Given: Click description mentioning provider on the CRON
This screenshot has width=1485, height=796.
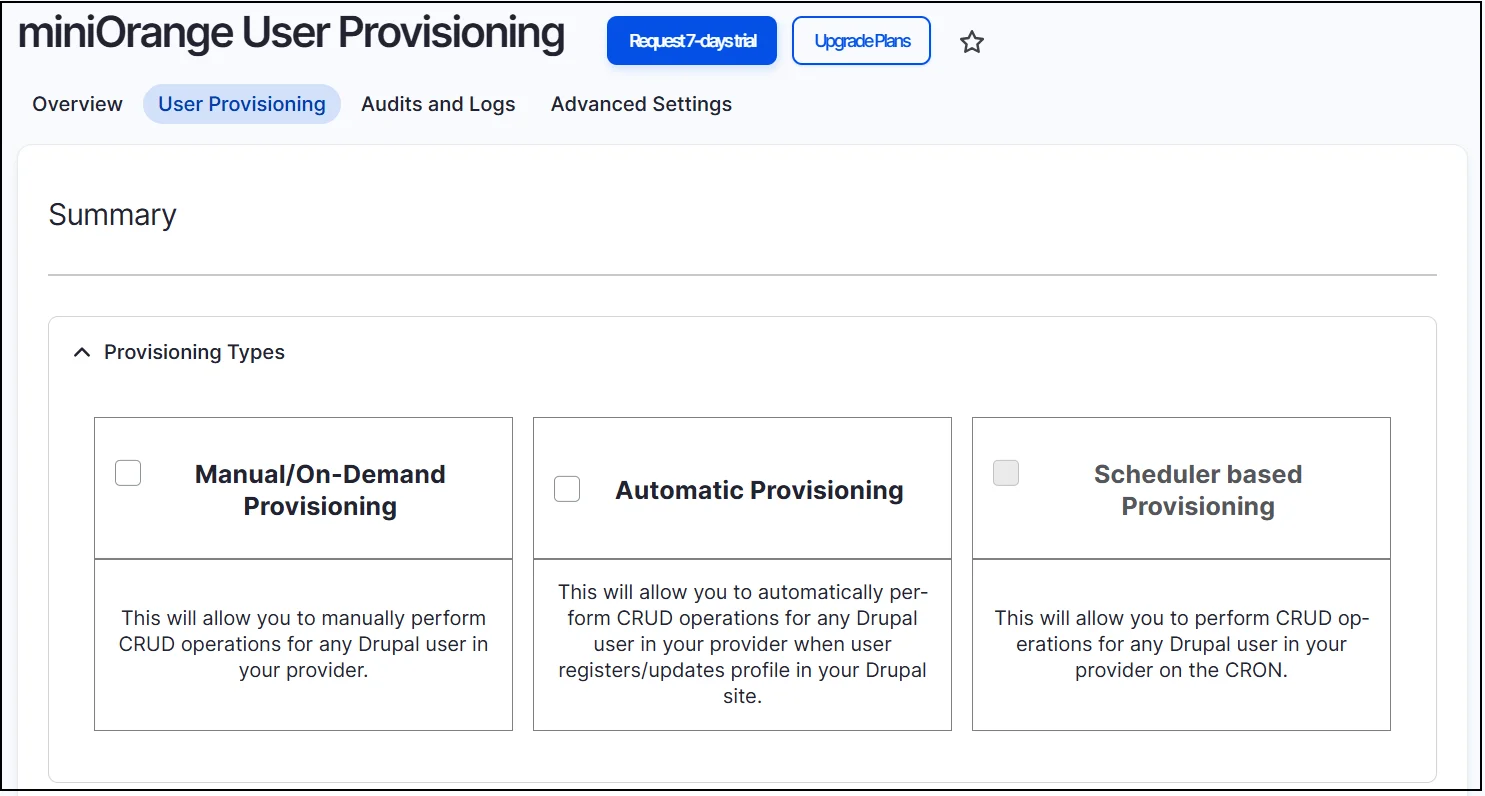Looking at the screenshot, I should (x=1181, y=644).
